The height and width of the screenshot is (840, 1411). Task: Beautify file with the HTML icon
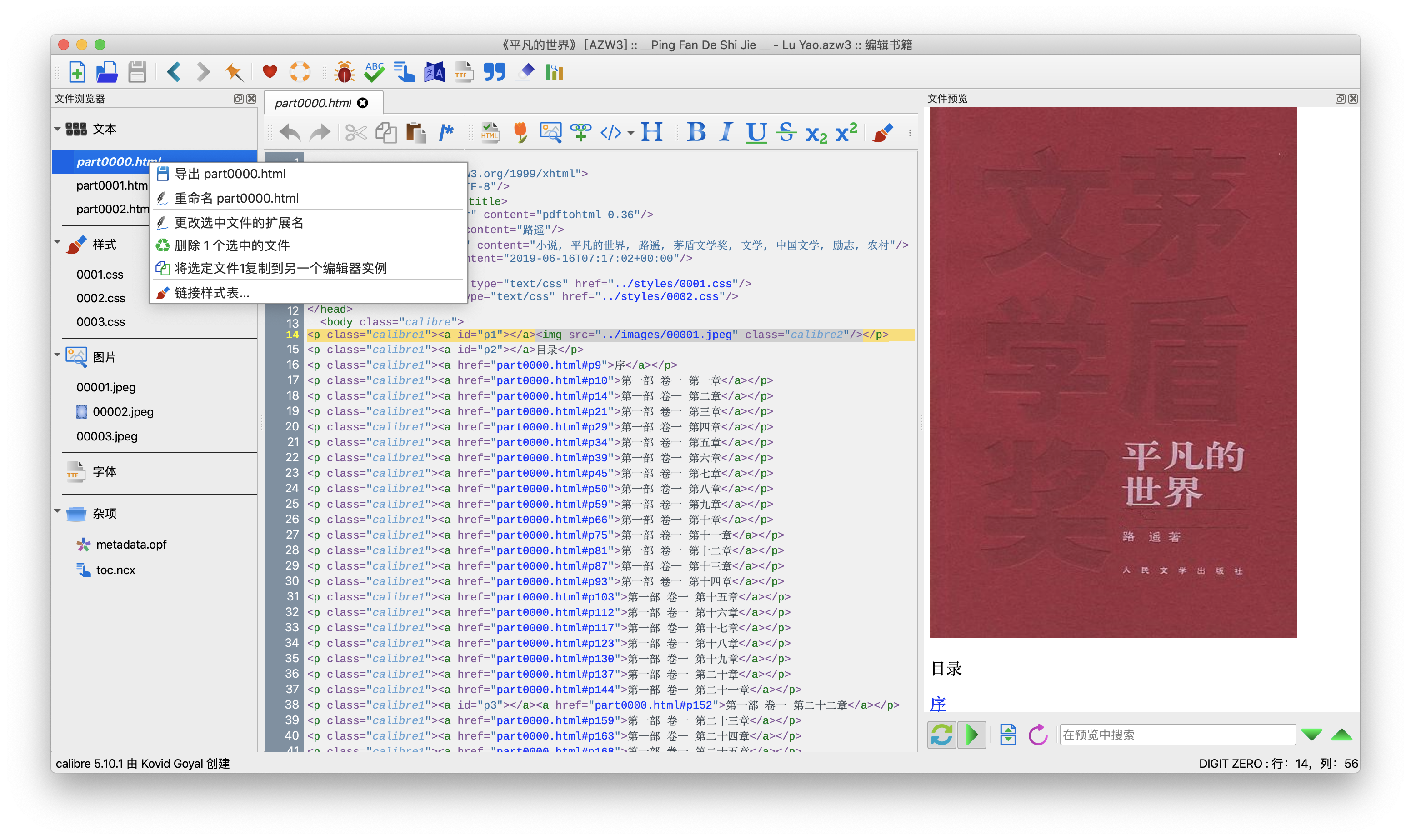(x=490, y=133)
